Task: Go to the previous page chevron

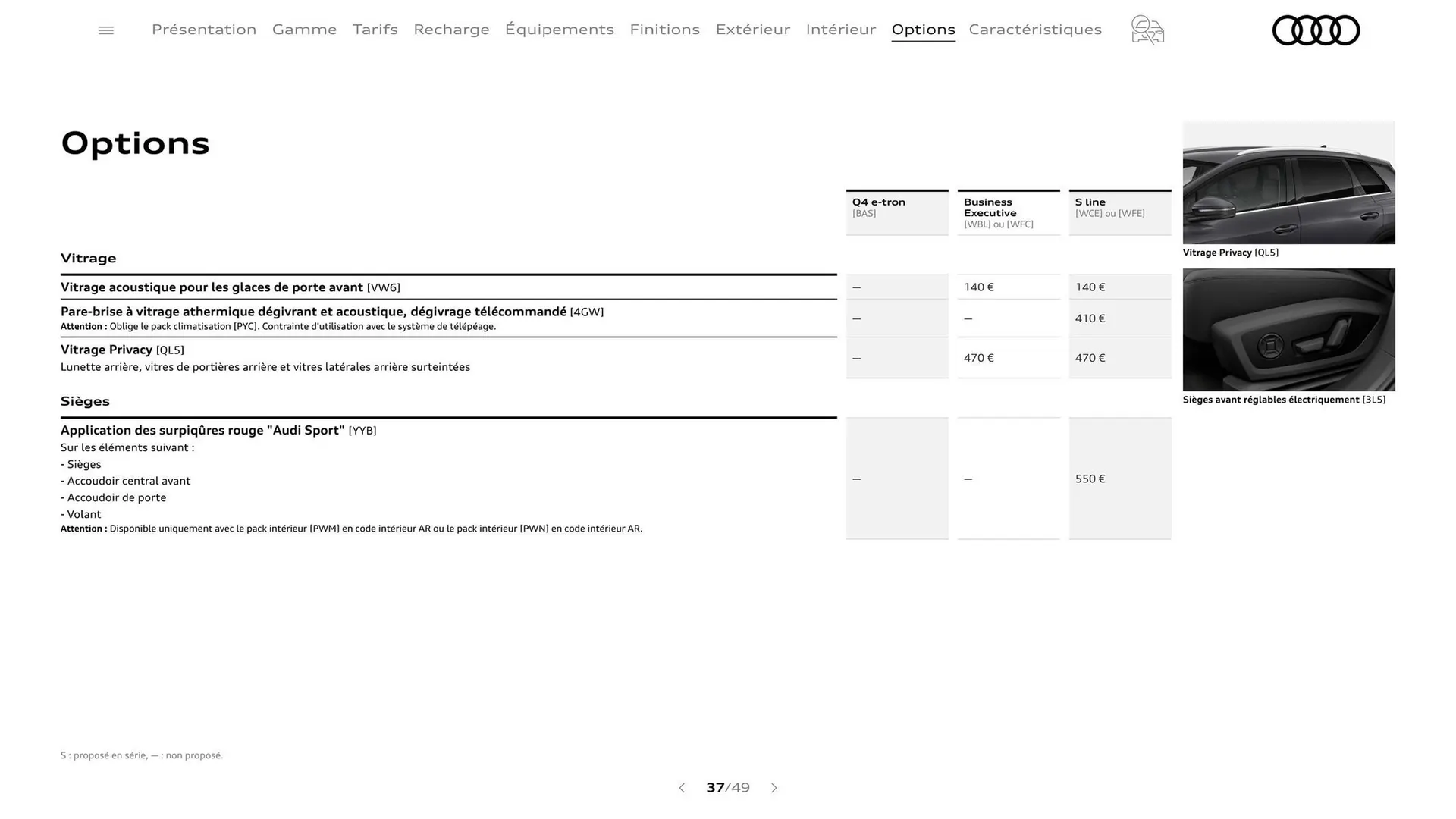Action: [x=682, y=788]
